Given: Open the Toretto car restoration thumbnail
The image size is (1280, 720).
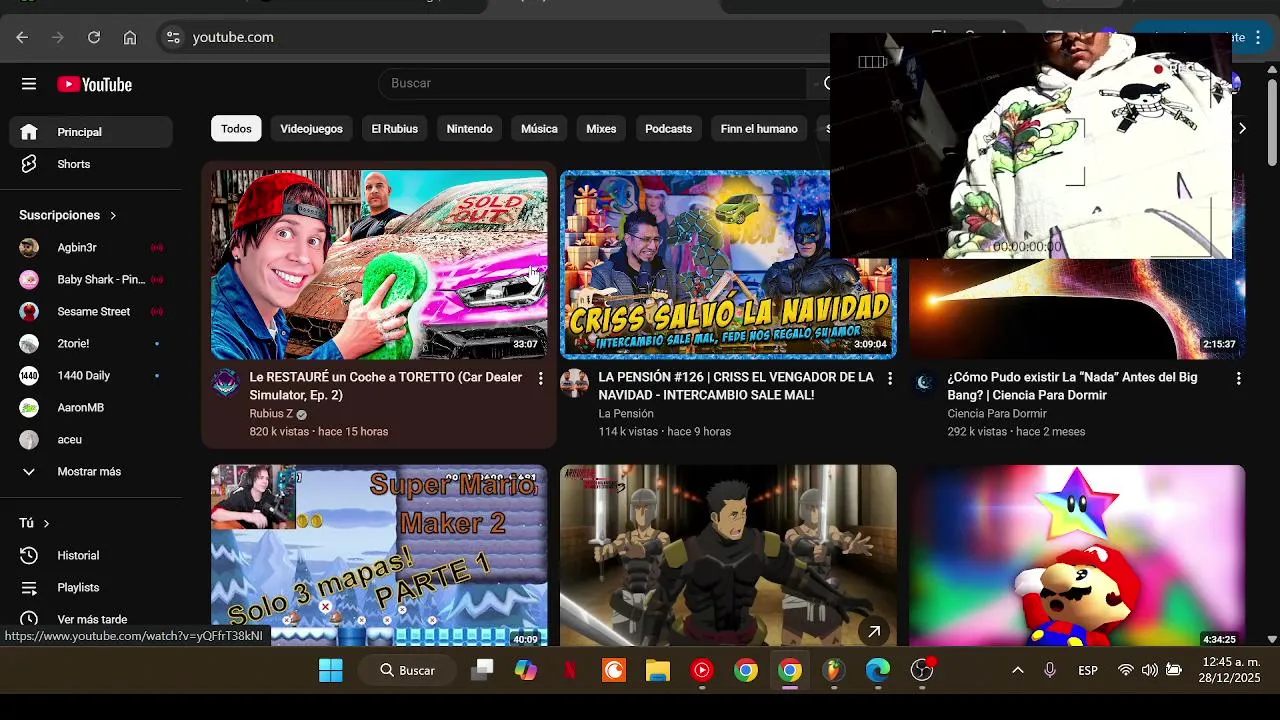Looking at the screenshot, I should click(379, 264).
